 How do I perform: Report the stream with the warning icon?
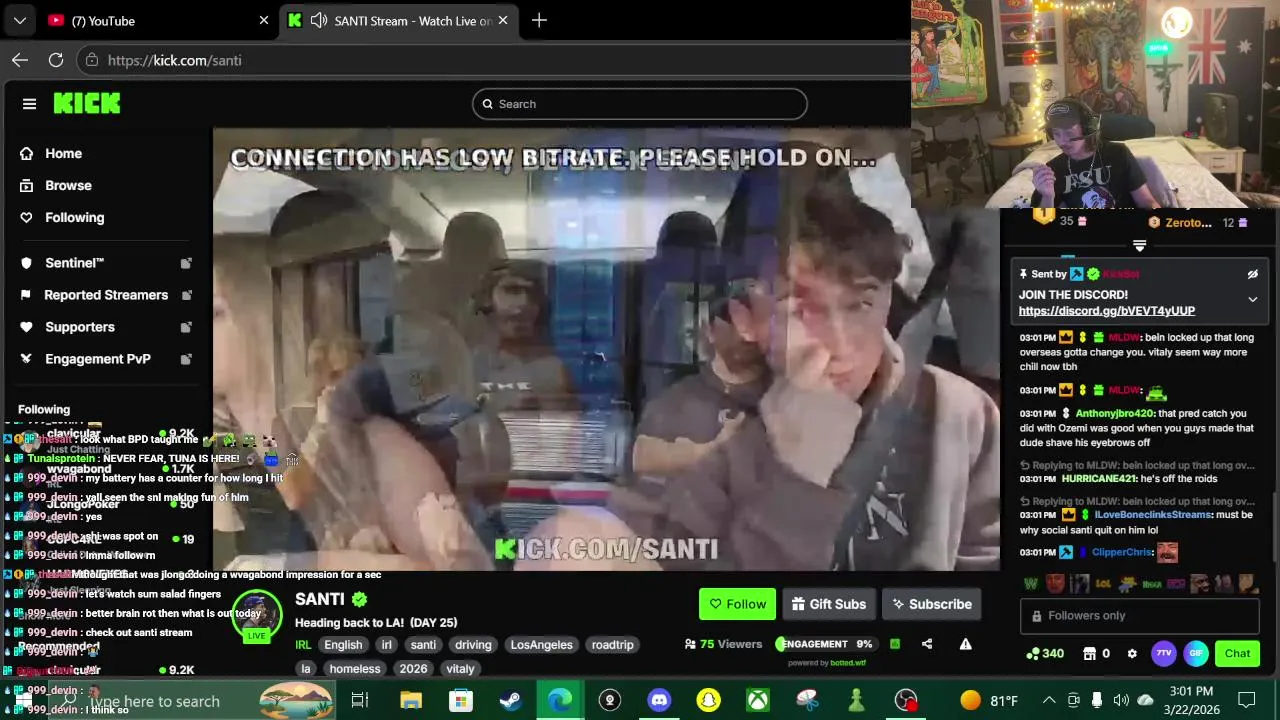(965, 644)
